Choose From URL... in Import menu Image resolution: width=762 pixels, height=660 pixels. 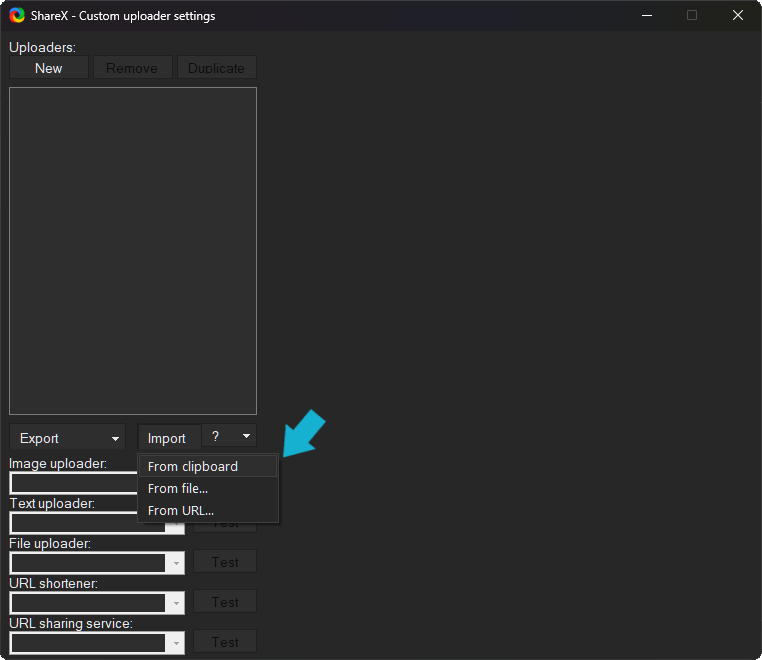(x=208, y=510)
